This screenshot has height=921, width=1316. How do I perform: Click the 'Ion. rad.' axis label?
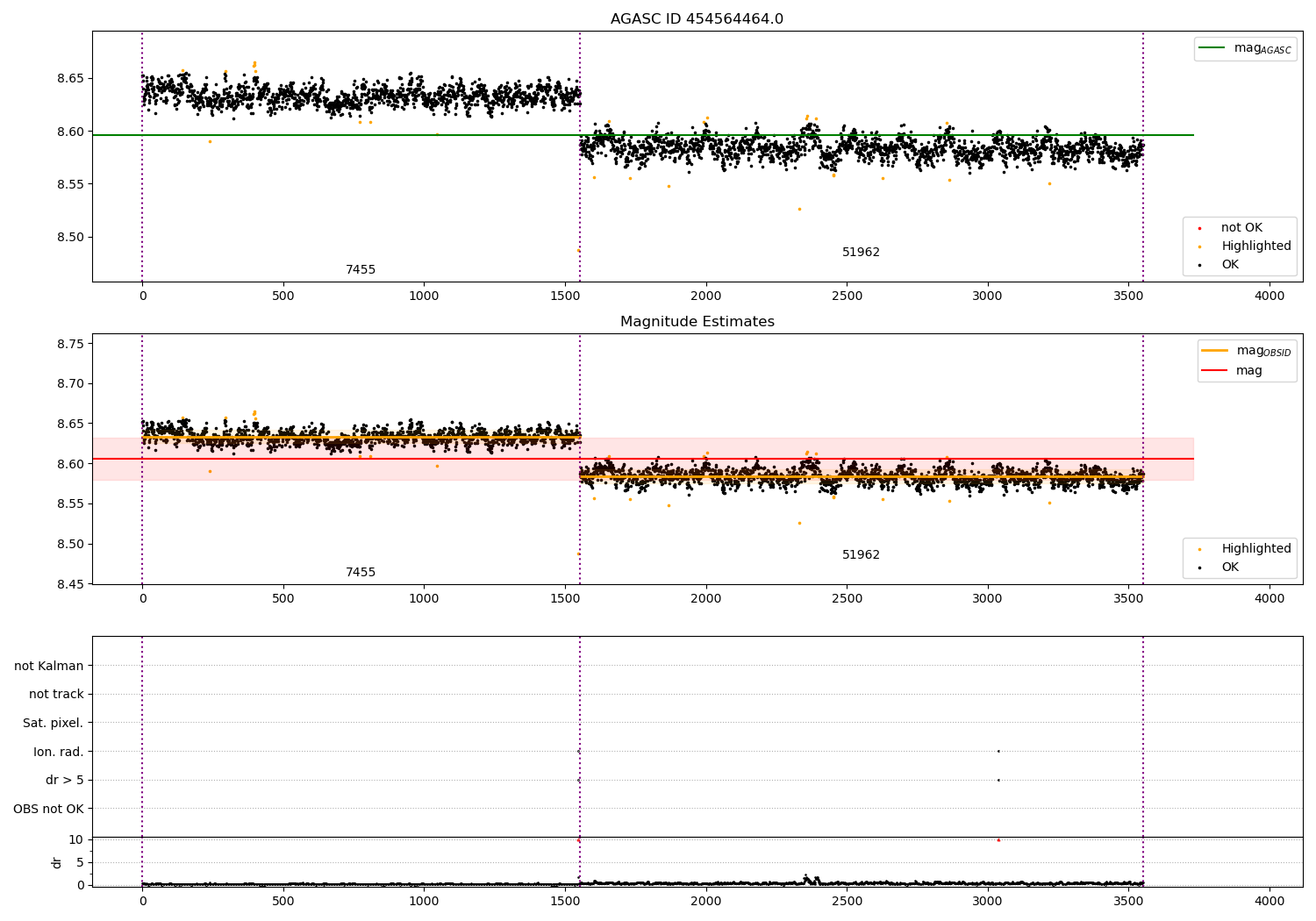(59, 752)
